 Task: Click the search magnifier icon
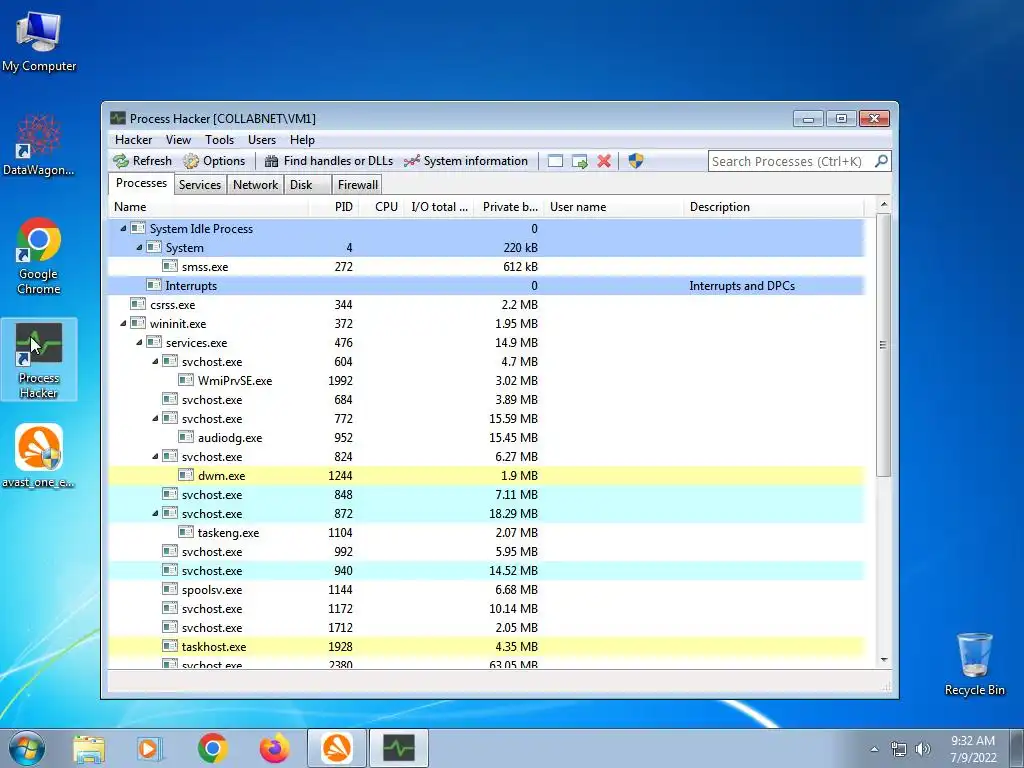(881, 161)
